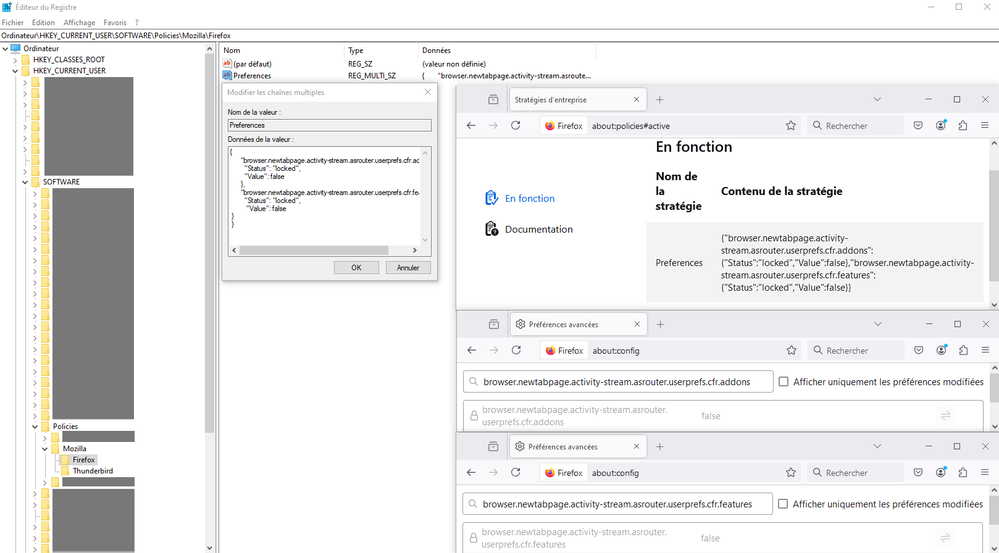The height and width of the screenshot is (553, 999).
Task: Click Annuler to cancel the edit dialog
Action: point(408,268)
